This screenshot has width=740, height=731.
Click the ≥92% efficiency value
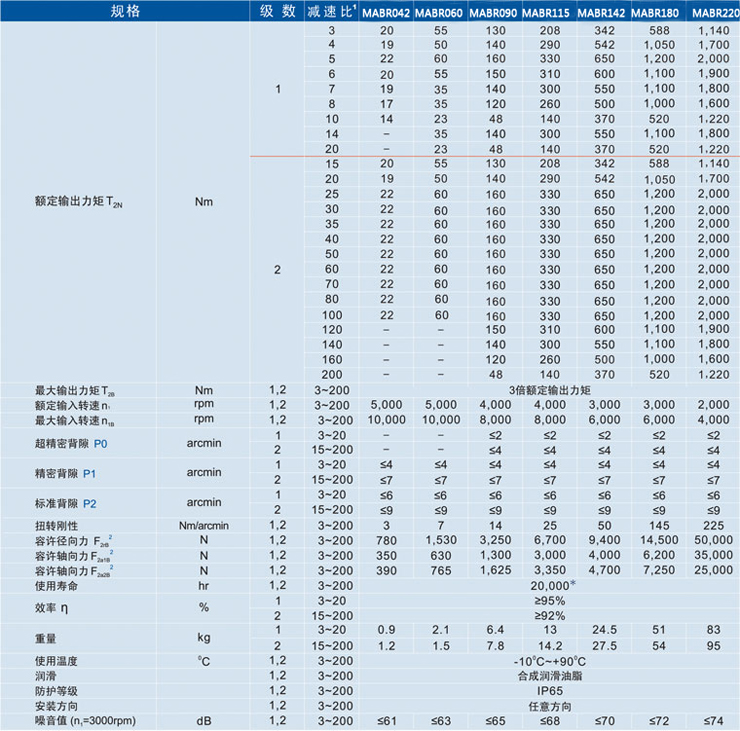pos(548,615)
